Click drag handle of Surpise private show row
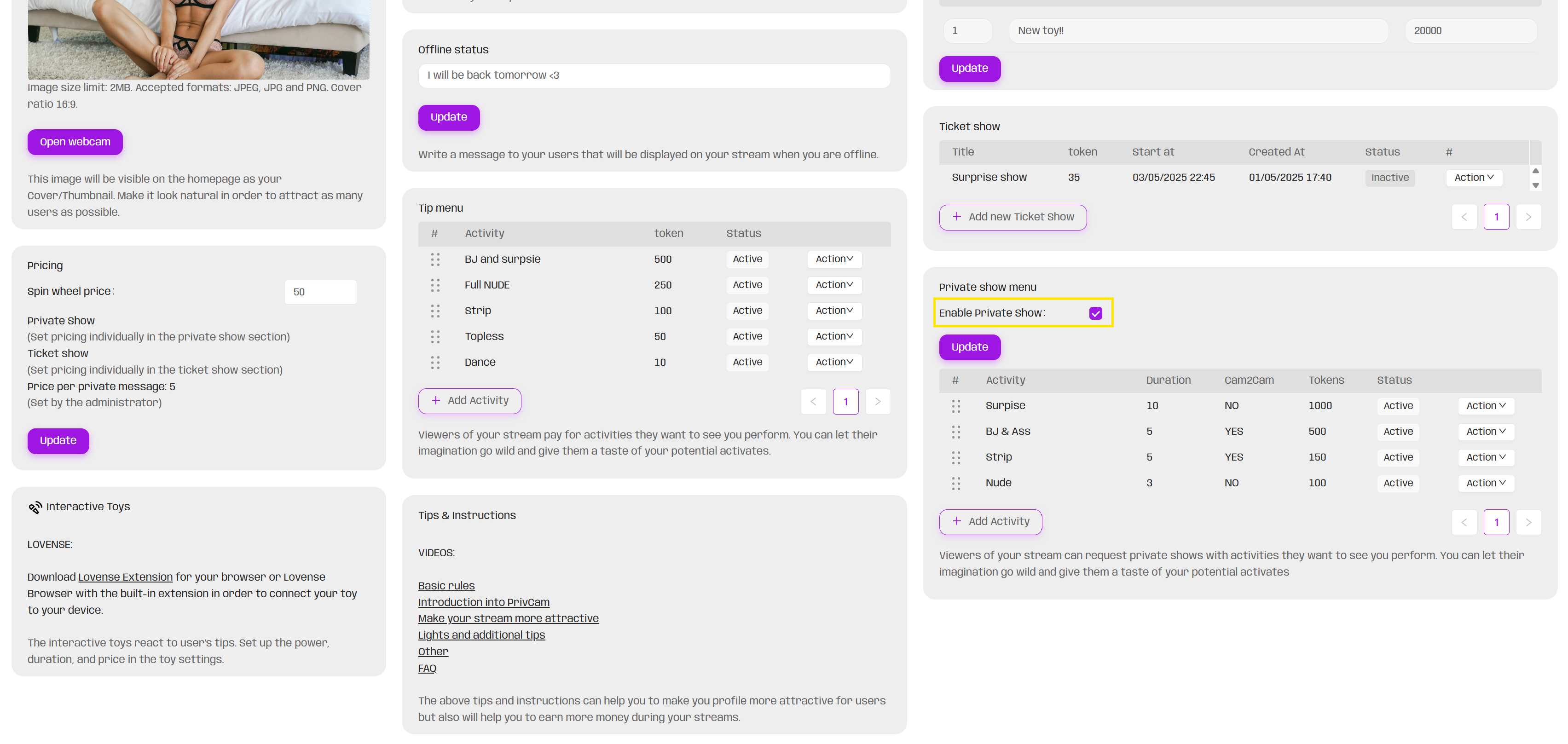The width and height of the screenshot is (1568, 744). tap(955, 406)
